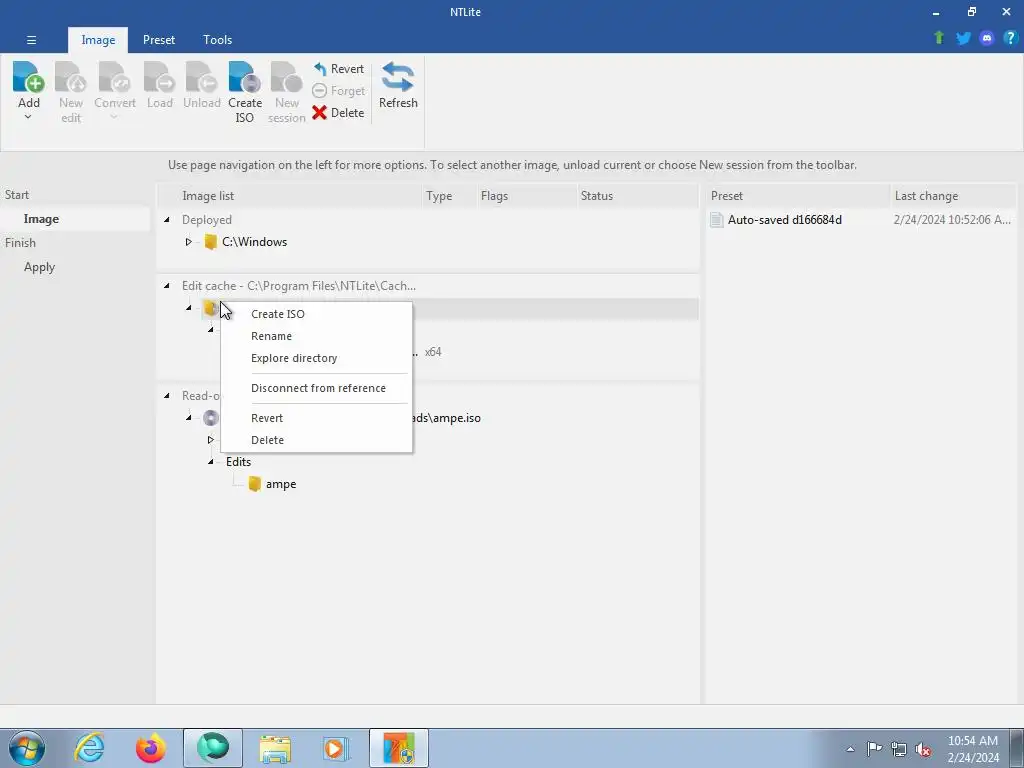This screenshot has height=768, width=1024.
Task: Click the Edits tree label
Action: click(x=238, y=462)
